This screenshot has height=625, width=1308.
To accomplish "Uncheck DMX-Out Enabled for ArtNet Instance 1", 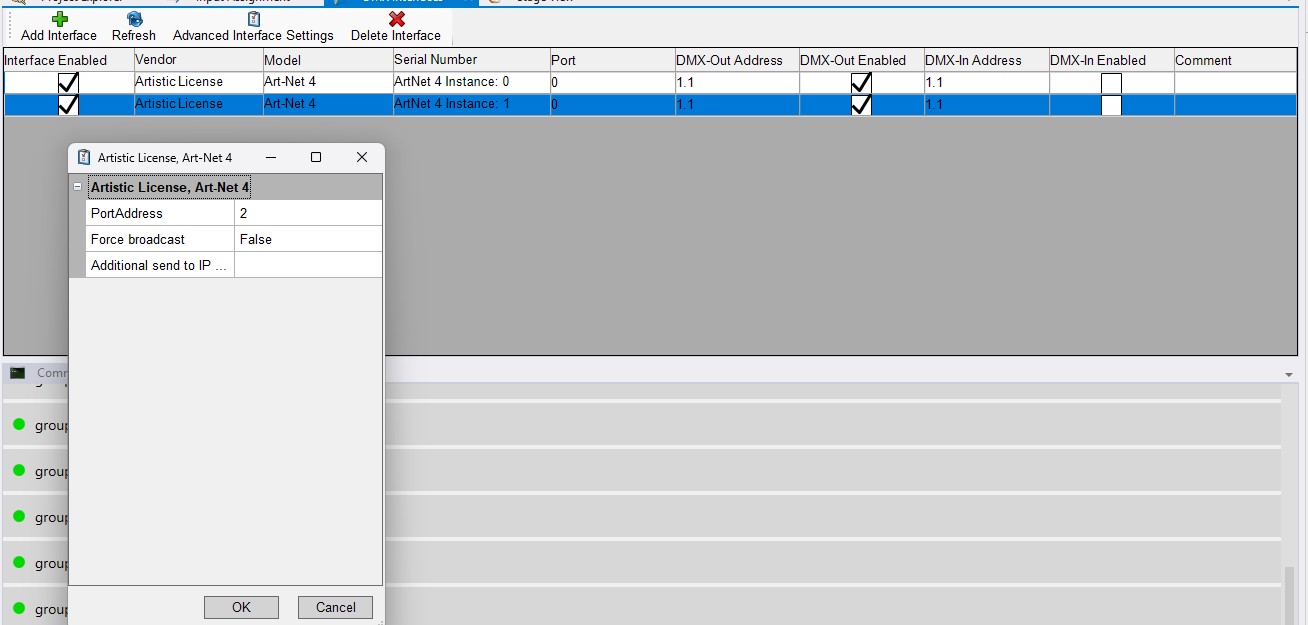I will [x=861, y=105].
